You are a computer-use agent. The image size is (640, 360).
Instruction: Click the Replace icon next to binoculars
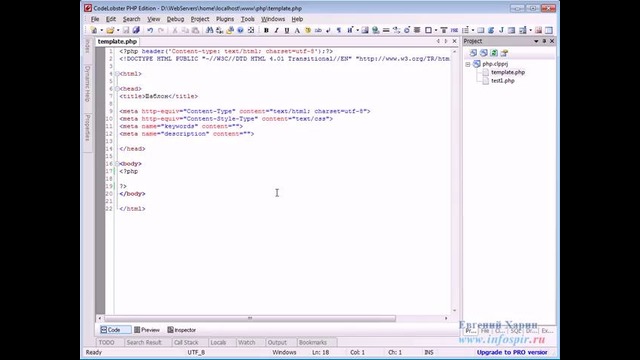tap(220, 30)
